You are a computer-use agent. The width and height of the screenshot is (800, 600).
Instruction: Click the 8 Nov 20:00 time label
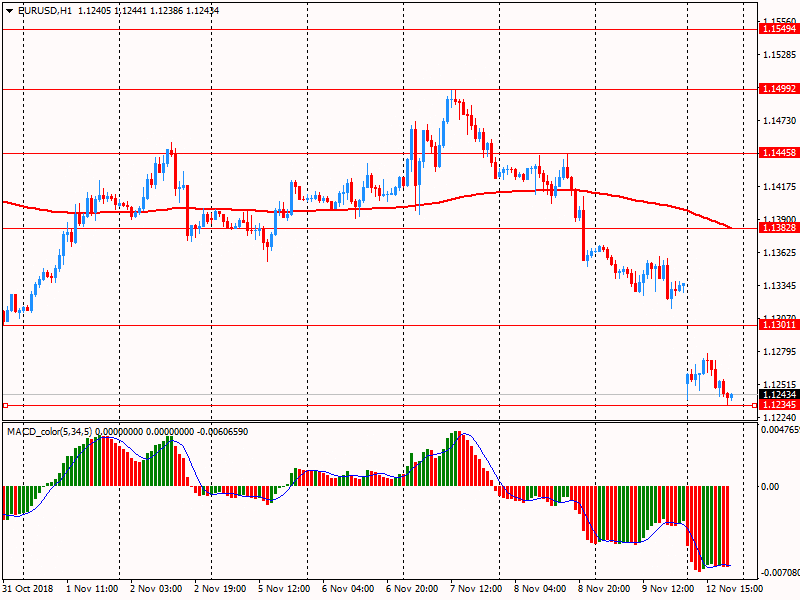[603, 589]
